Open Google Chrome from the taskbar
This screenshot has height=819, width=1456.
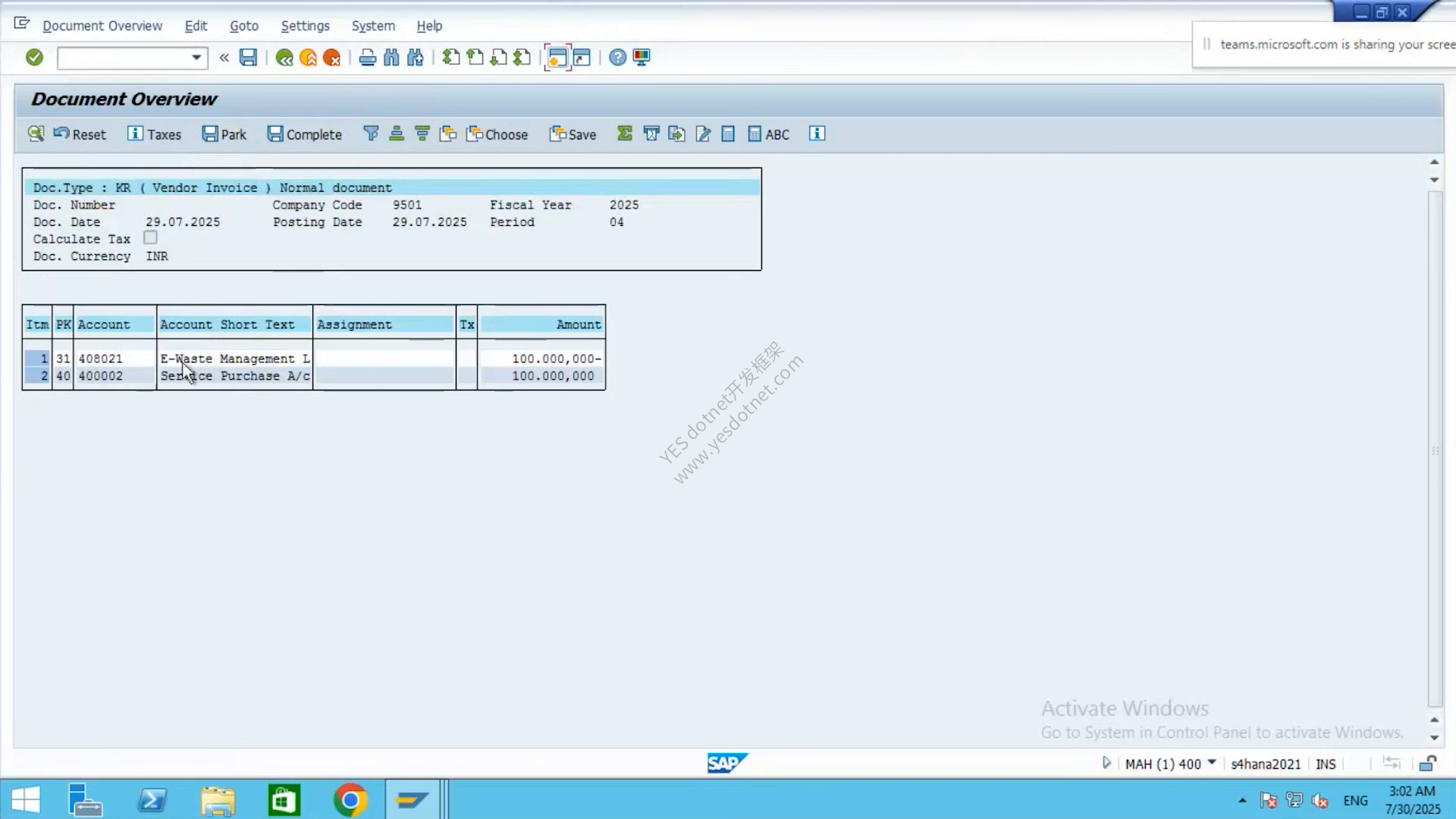[x=350, y=800]
